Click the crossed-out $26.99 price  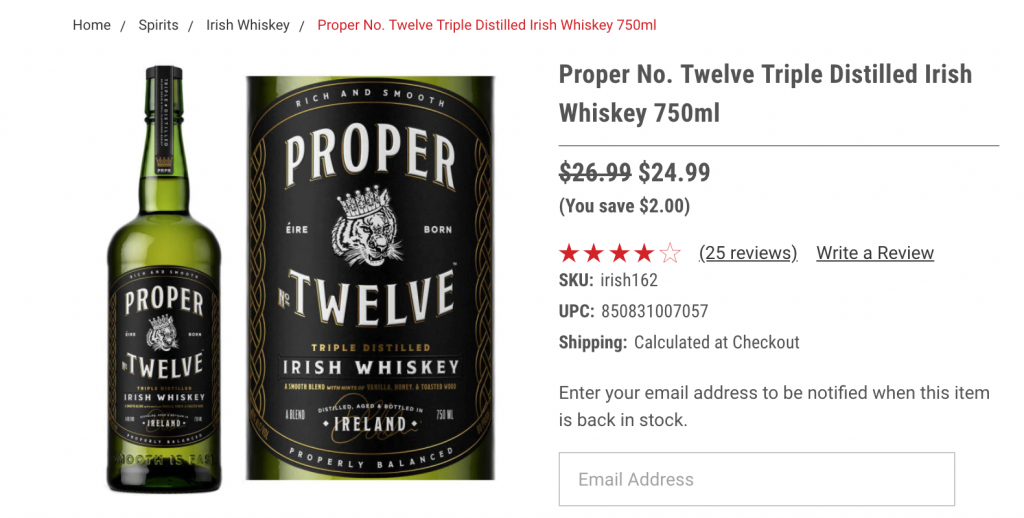595,173
